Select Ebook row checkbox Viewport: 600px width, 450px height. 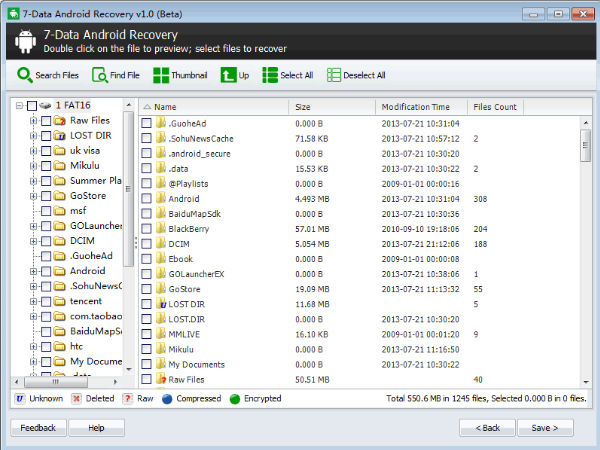click(146, 259)
